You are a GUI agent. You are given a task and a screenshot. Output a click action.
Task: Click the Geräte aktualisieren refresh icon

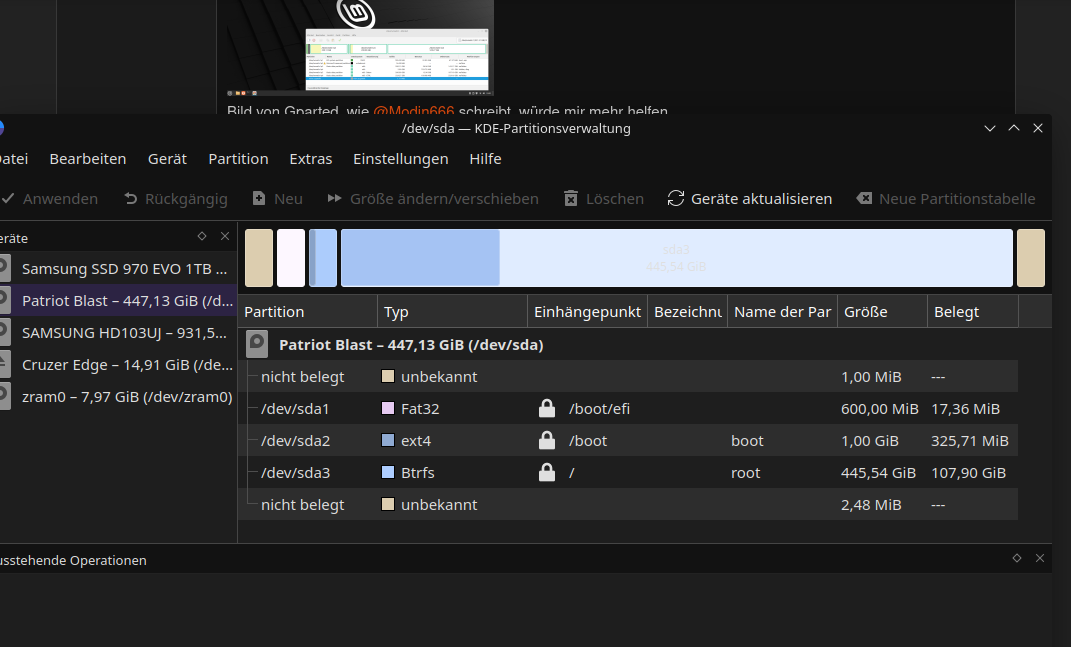pyautogui.click(x=676, y=198)
